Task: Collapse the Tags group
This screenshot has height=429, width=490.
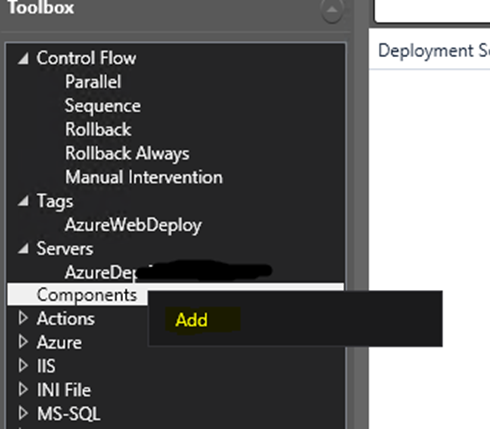Action: [x=23, y=201]
